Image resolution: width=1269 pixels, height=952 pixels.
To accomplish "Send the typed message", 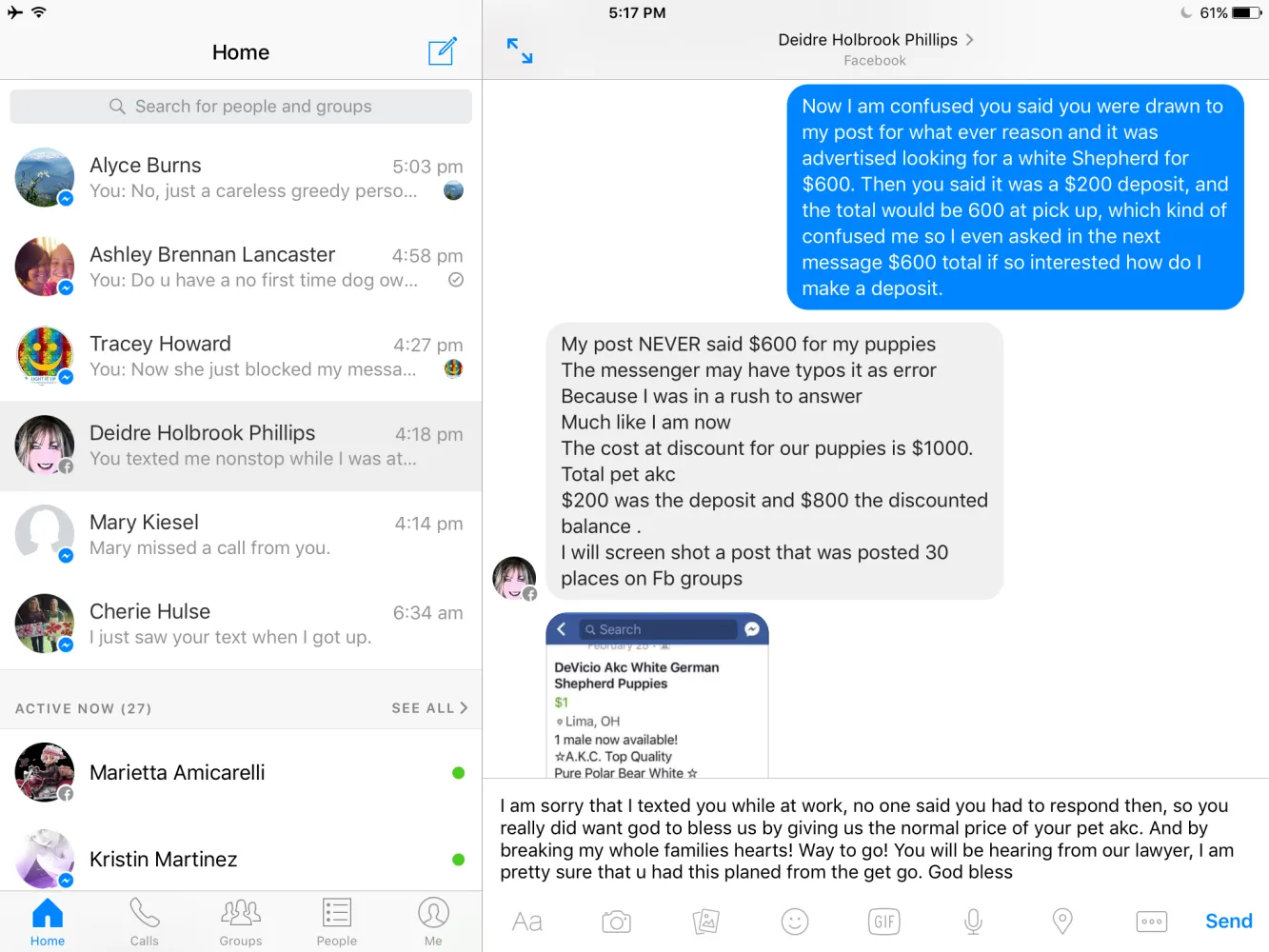I will pos(1229,922).
